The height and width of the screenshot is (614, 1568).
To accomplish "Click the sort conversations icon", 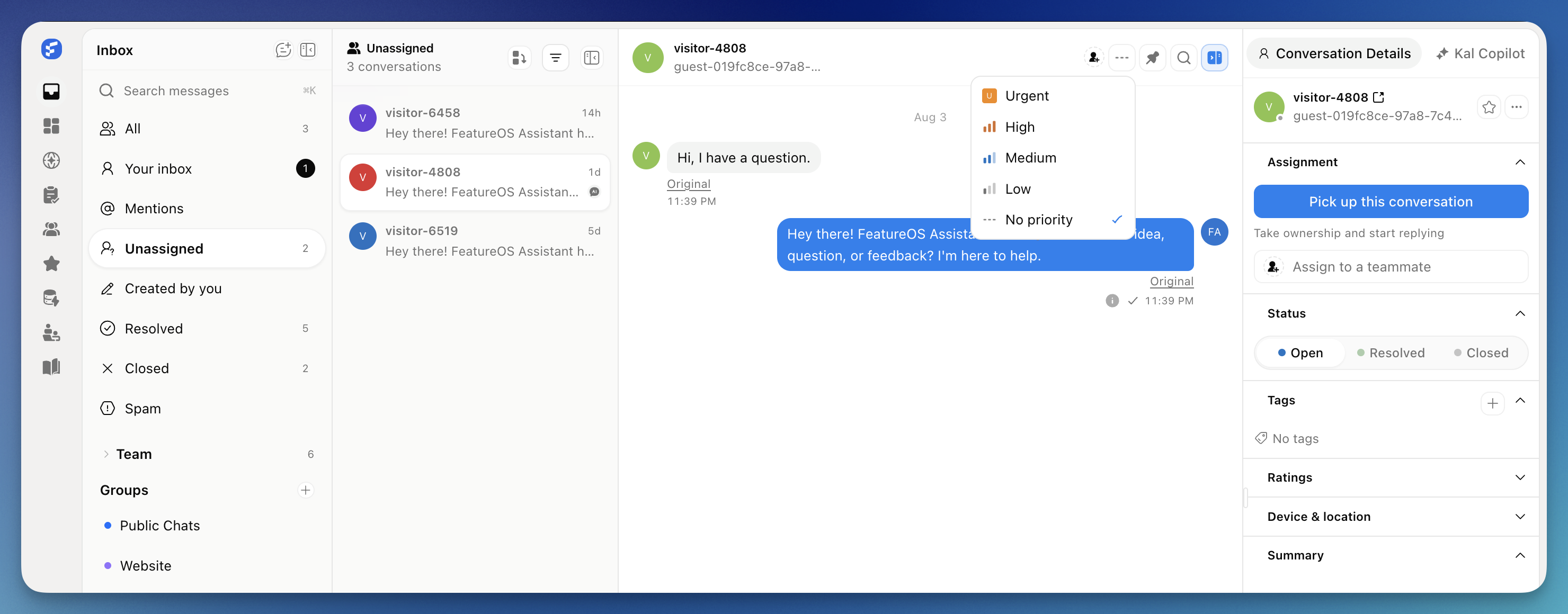I will pos(519,58).
